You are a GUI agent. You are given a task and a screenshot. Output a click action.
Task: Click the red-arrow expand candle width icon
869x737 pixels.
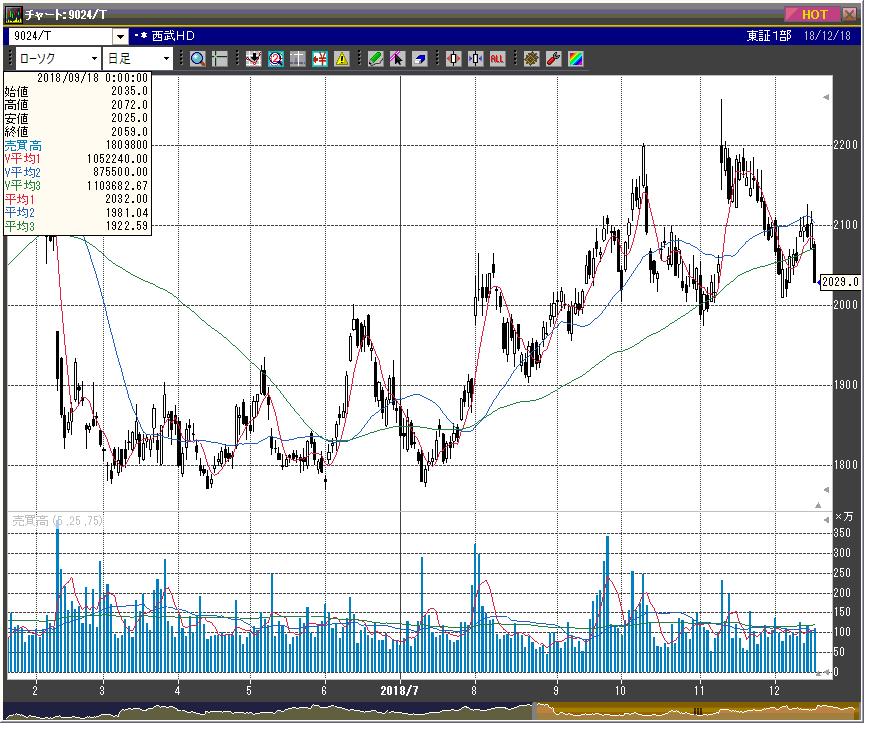(453, 59)
